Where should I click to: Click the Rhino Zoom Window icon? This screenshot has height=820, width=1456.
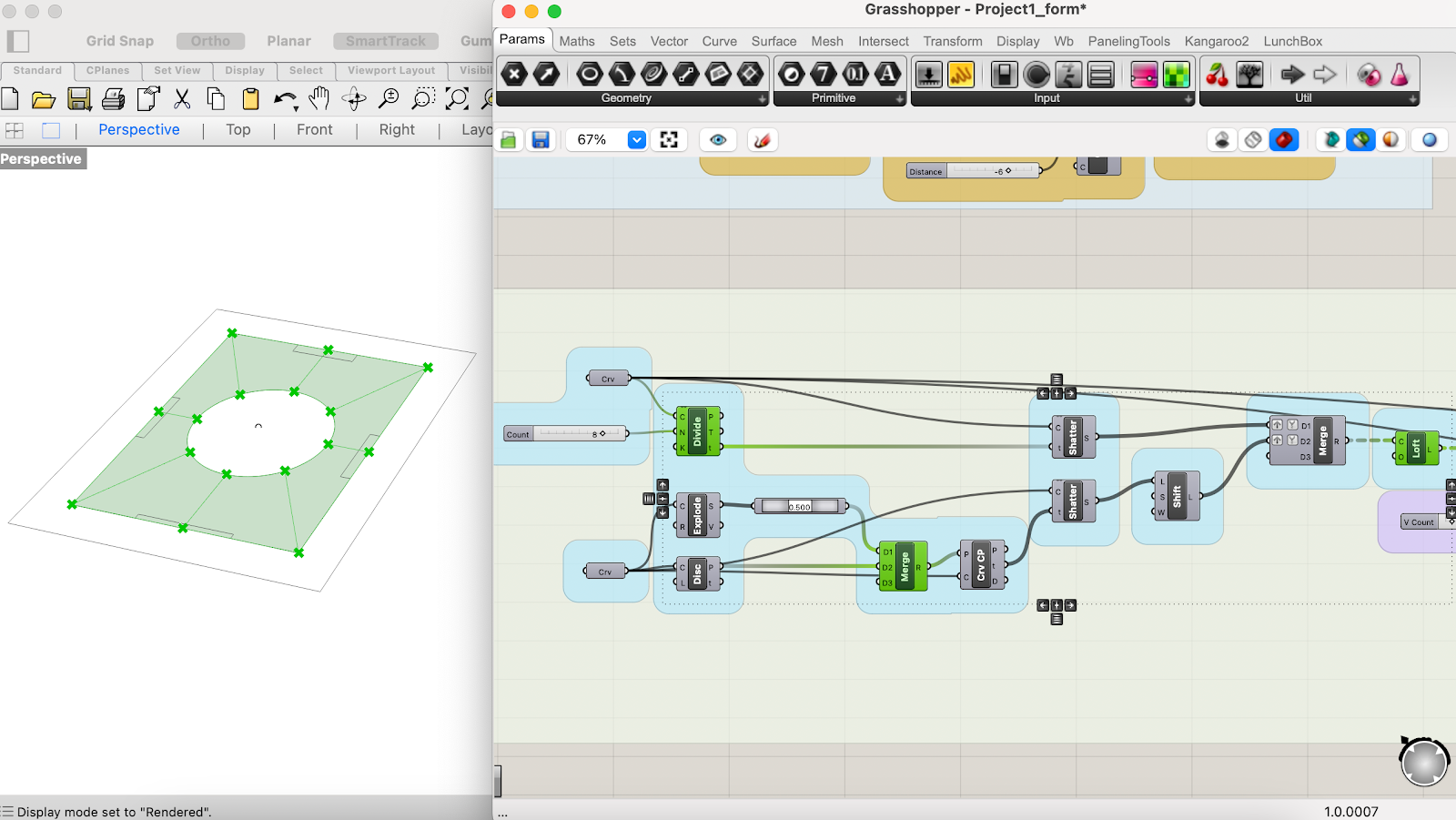pos(423,98)
